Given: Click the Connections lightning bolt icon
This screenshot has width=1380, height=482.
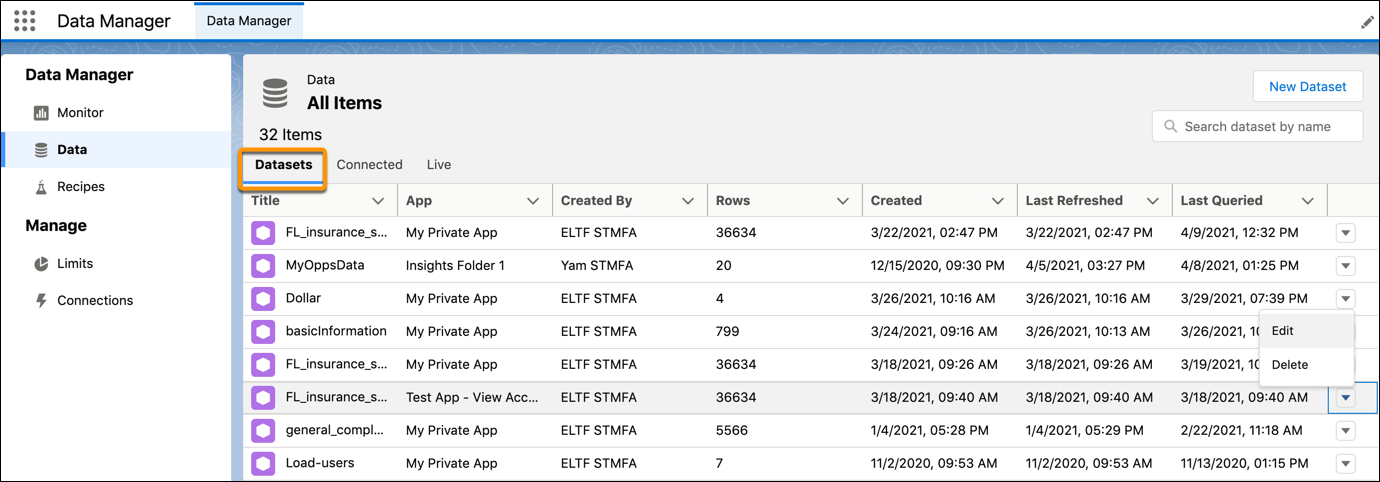Looking at the screenshot, I should (x=41, y=301).
